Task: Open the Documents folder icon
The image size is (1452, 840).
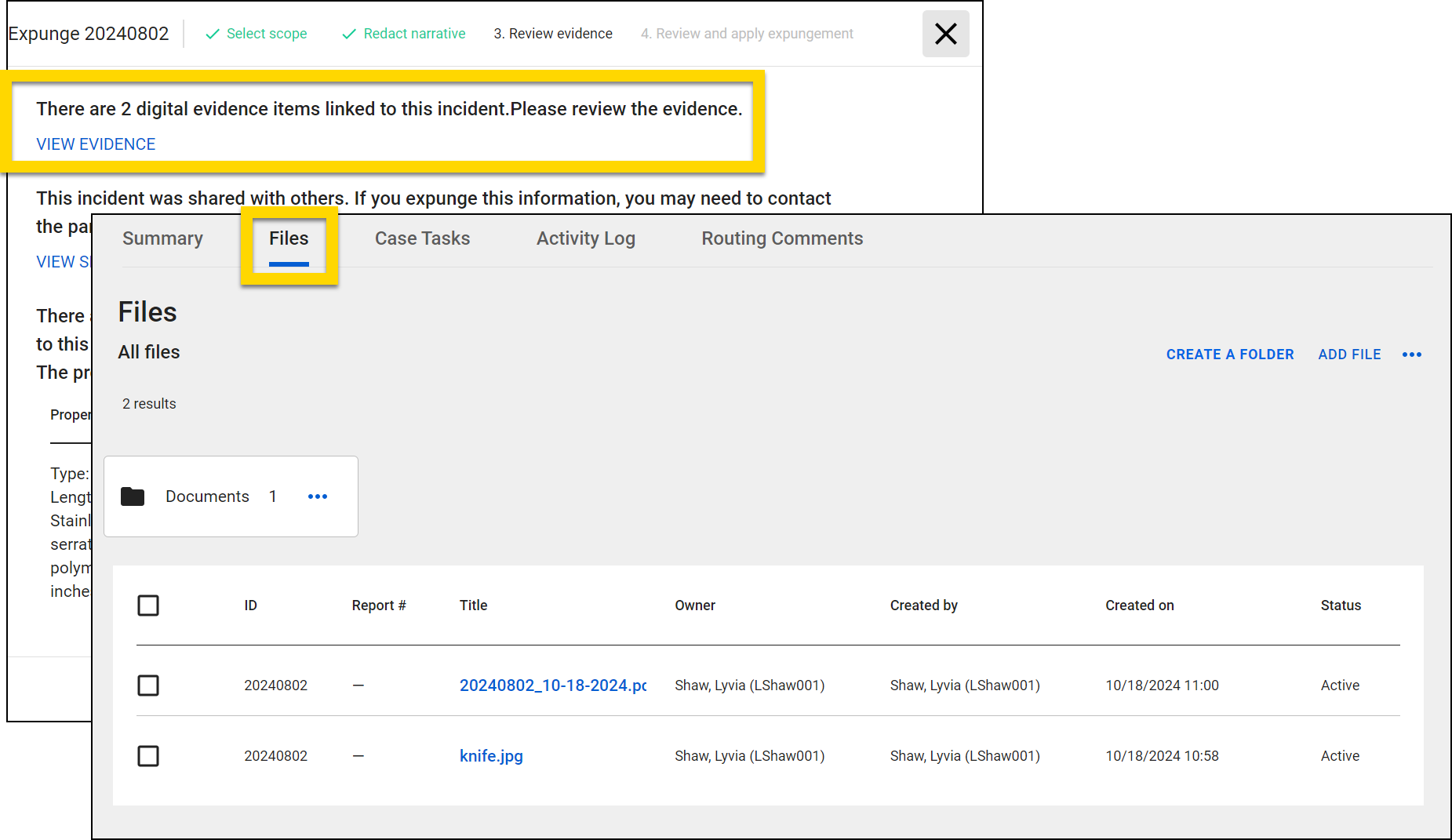Action: click(133, 496)
